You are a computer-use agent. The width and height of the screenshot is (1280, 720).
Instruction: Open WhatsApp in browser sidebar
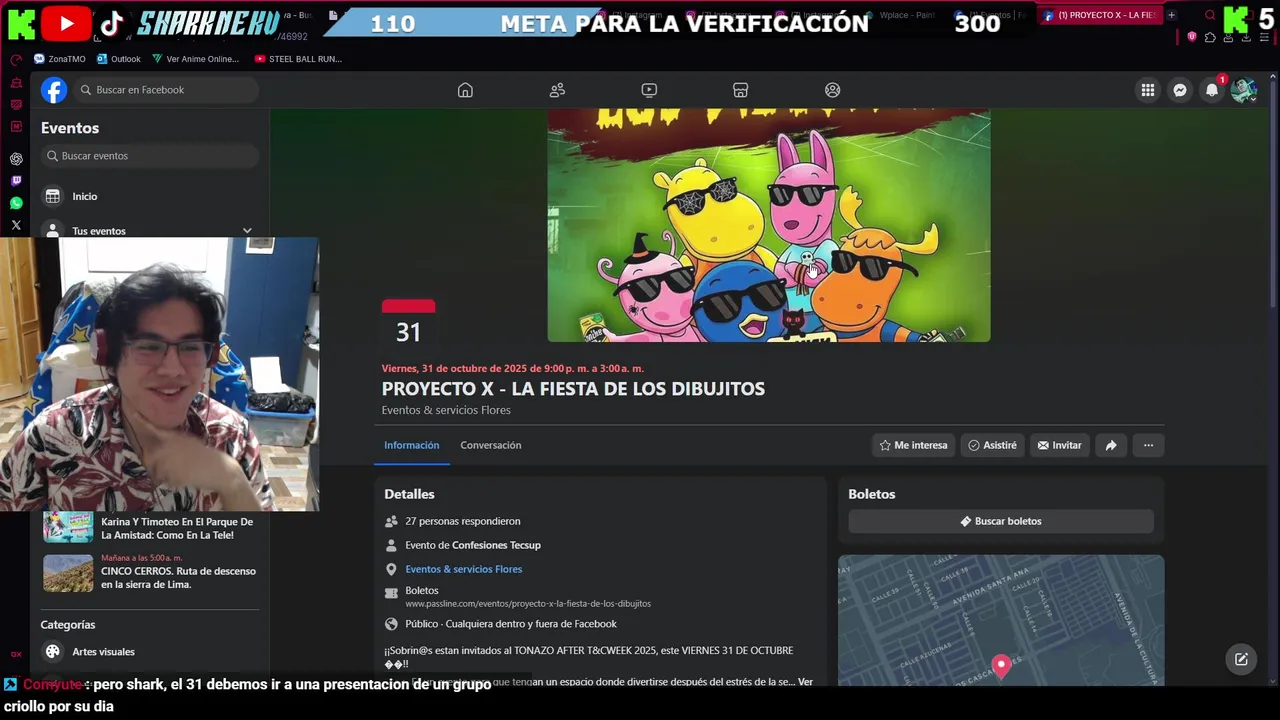pyautogui.click(x=16, y=203)
